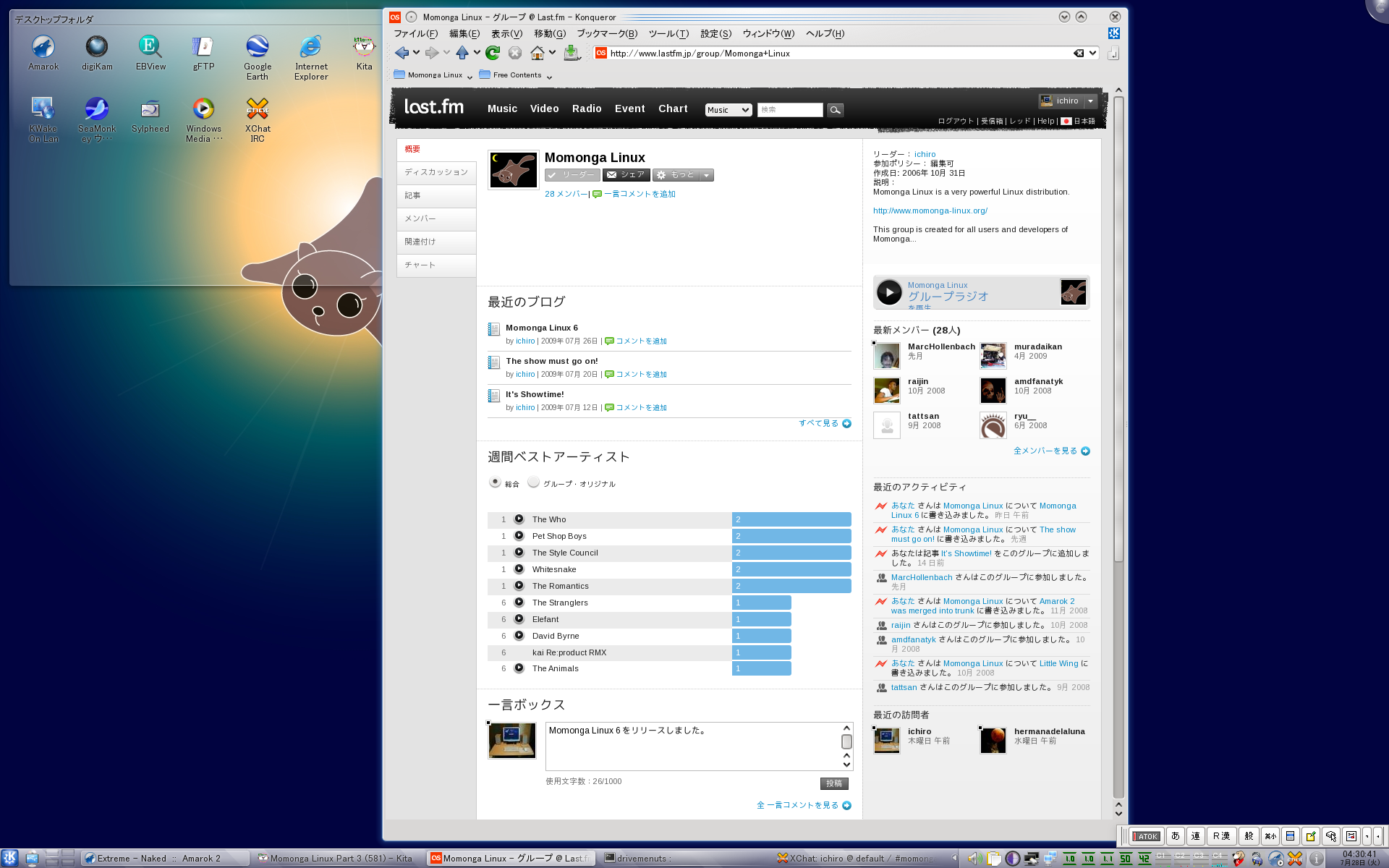The image size is (1389, 868).
Task: Expand the もっと dropdown arrow
Action: (707, 175)
